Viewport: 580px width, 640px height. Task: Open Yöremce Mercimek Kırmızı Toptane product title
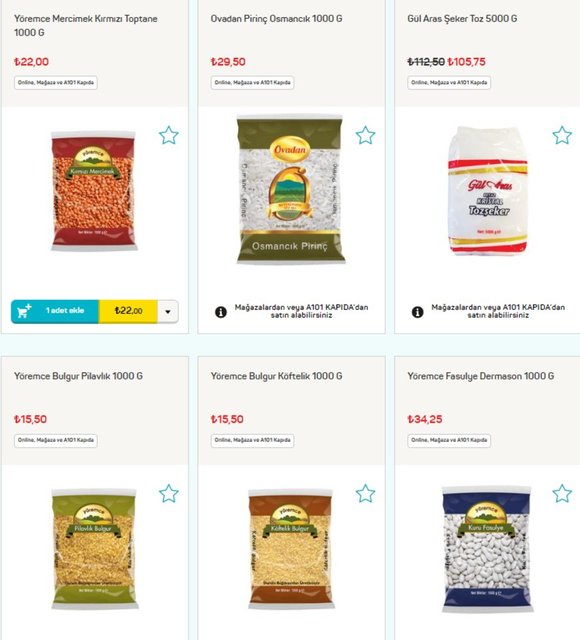click(86, 25)
